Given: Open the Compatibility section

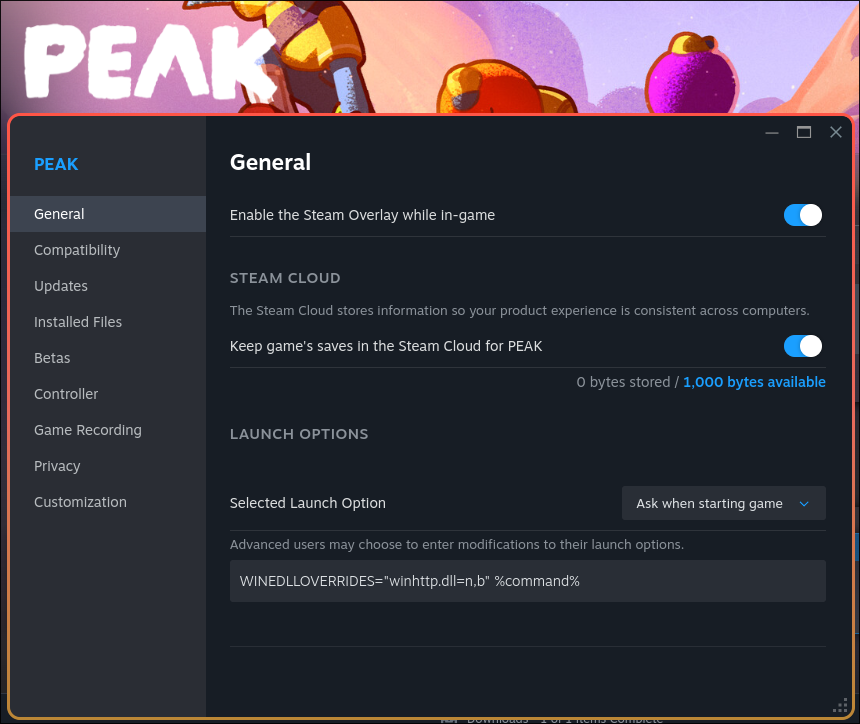Looking at the screenshot, I should [x=77, y=250].
